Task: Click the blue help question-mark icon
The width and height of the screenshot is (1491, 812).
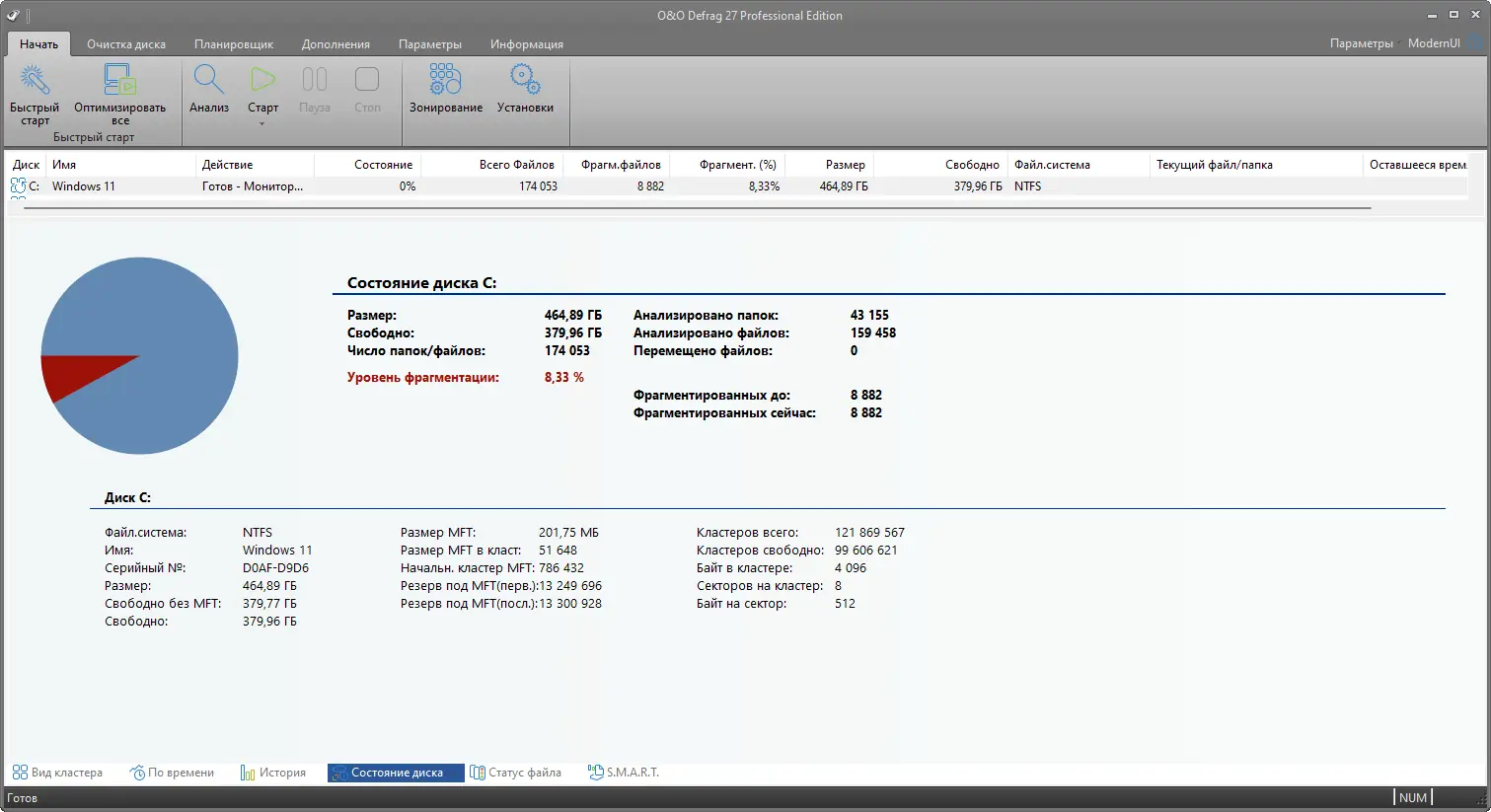Action: click(1476, 42)
